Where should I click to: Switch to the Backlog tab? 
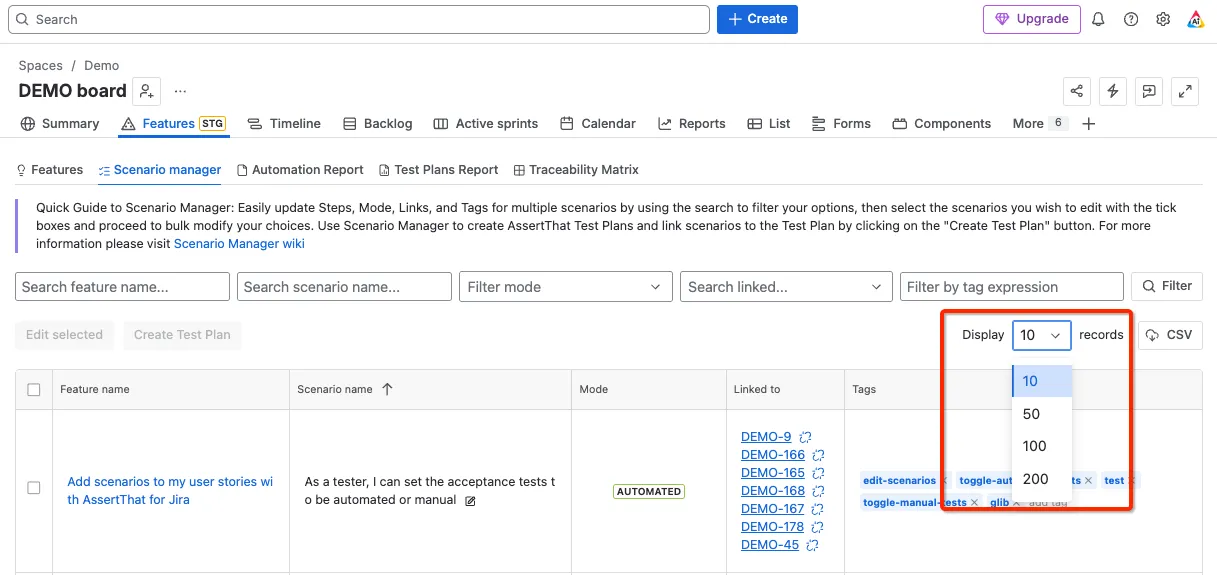tap(377, 124)
